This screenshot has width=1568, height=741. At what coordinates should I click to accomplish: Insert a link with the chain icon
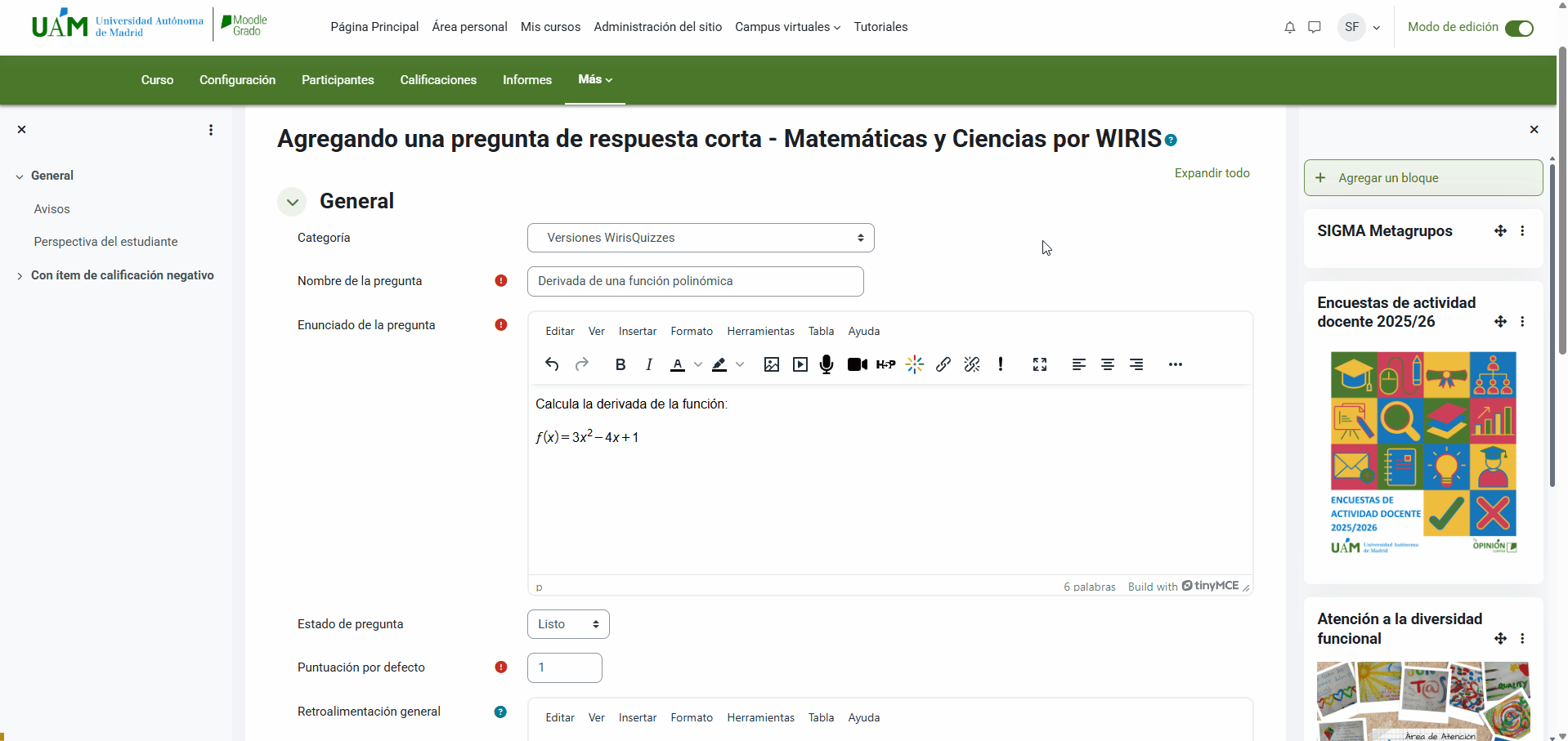pyautogui.click(x=943, y=364)
